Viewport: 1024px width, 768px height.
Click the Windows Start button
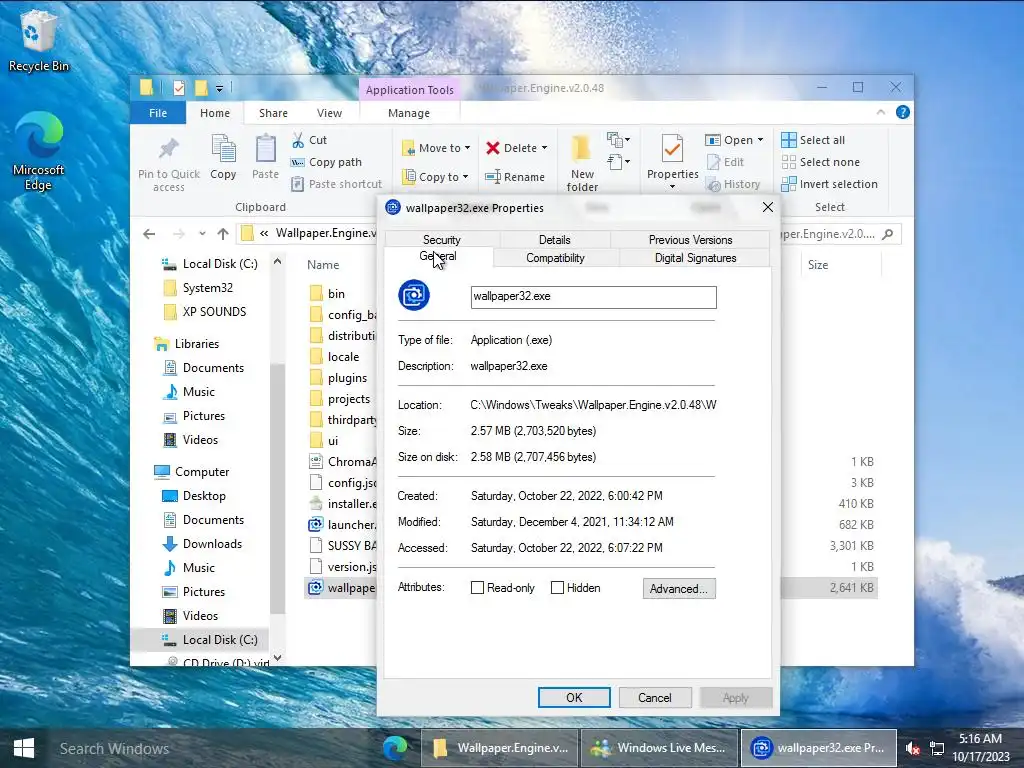[24, 748]
